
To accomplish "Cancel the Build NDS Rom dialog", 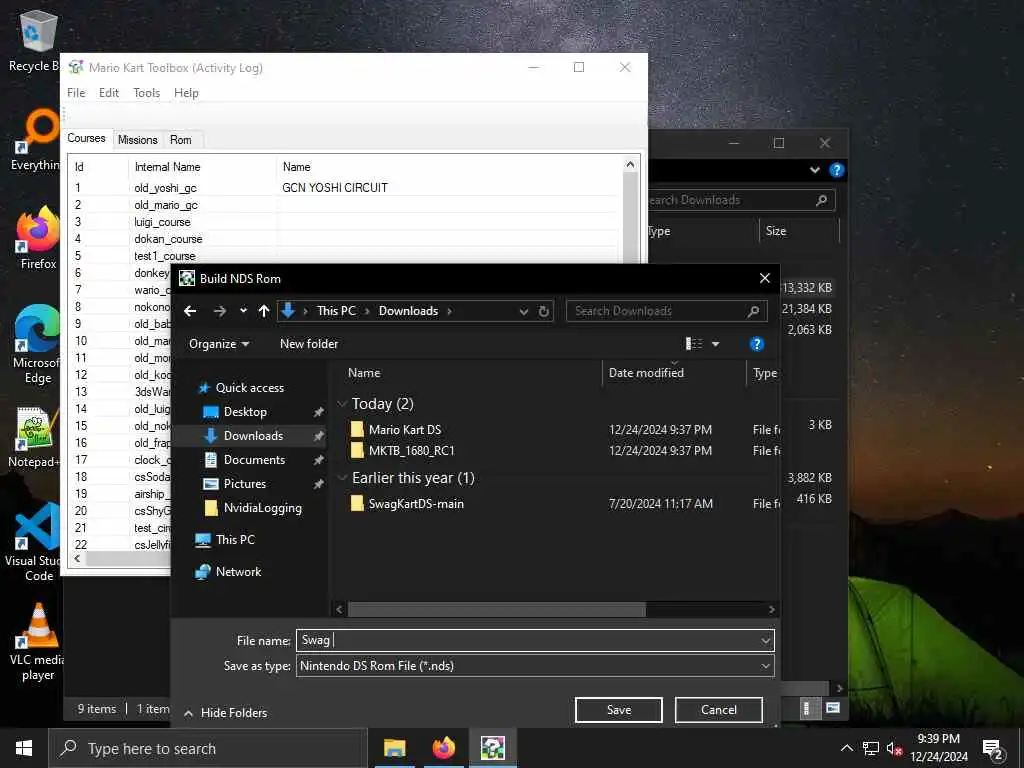I will (718, 710).
